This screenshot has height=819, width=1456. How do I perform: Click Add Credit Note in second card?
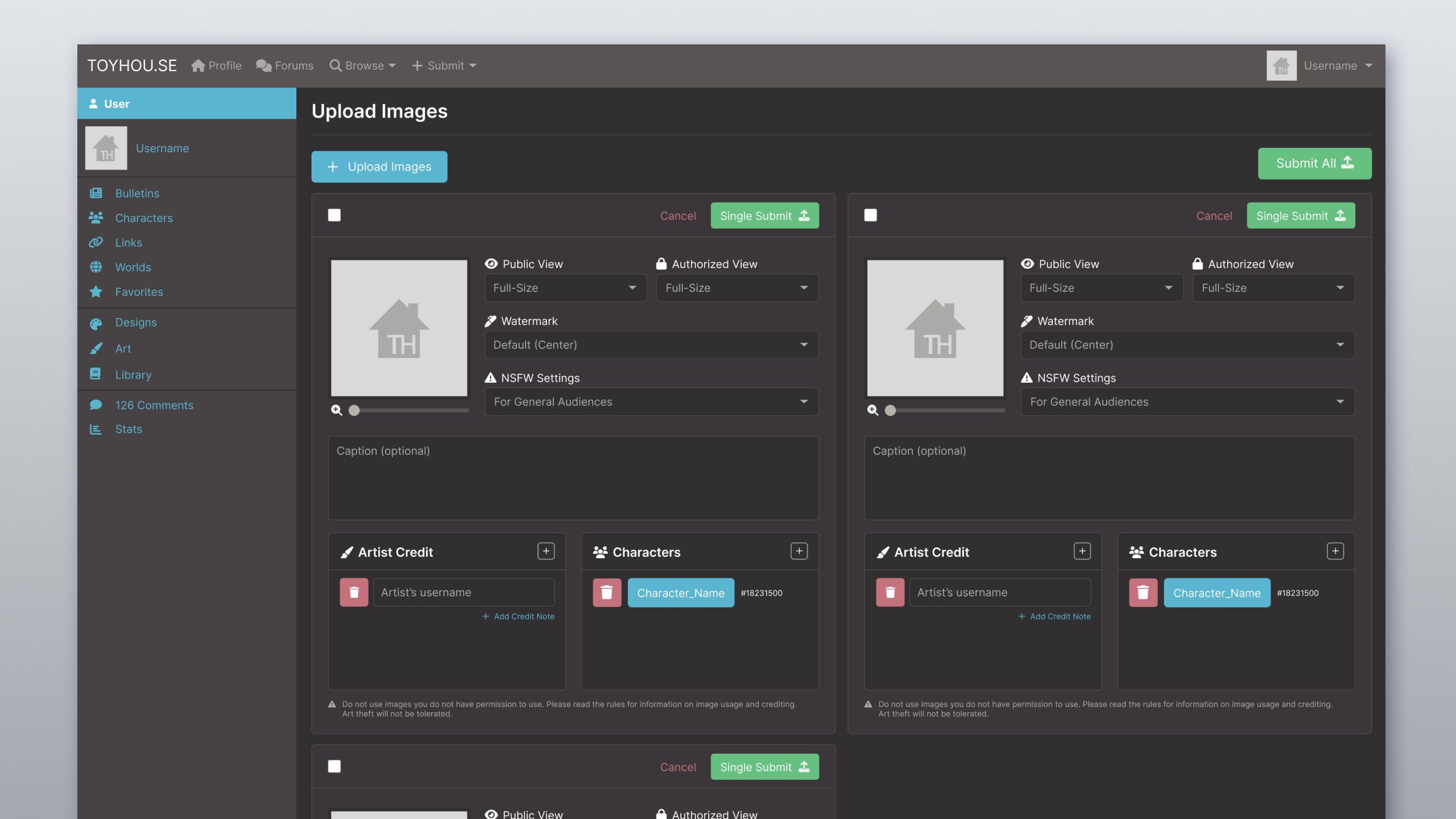[x=1054, y=617]
